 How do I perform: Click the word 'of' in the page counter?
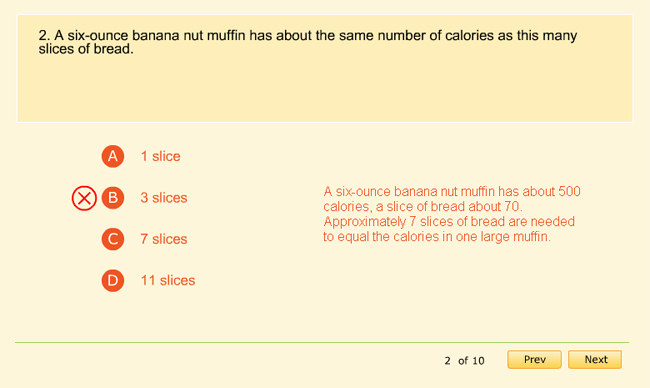click(x=463, y=361)
